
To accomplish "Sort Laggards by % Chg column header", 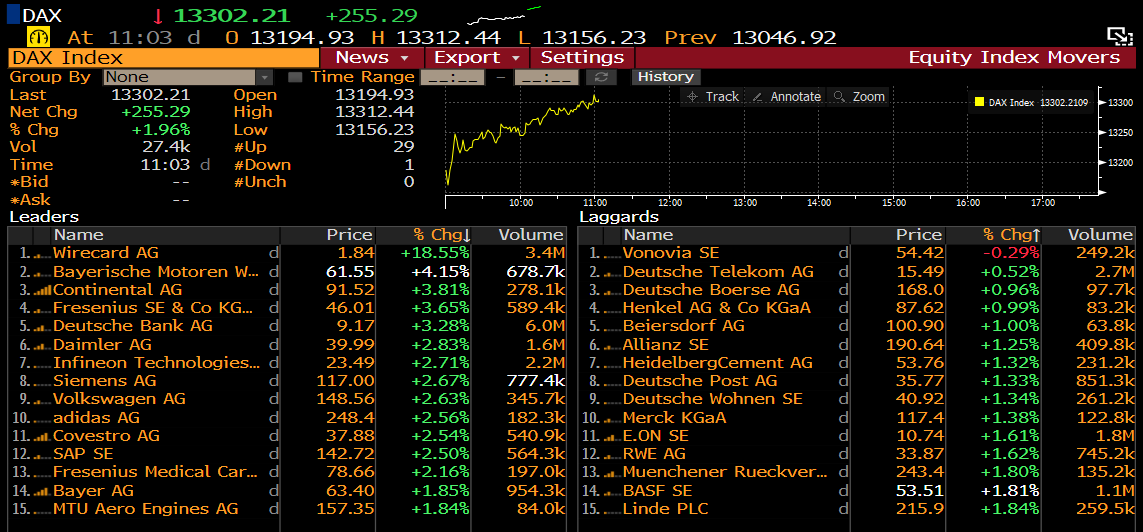I will [994, 235].
